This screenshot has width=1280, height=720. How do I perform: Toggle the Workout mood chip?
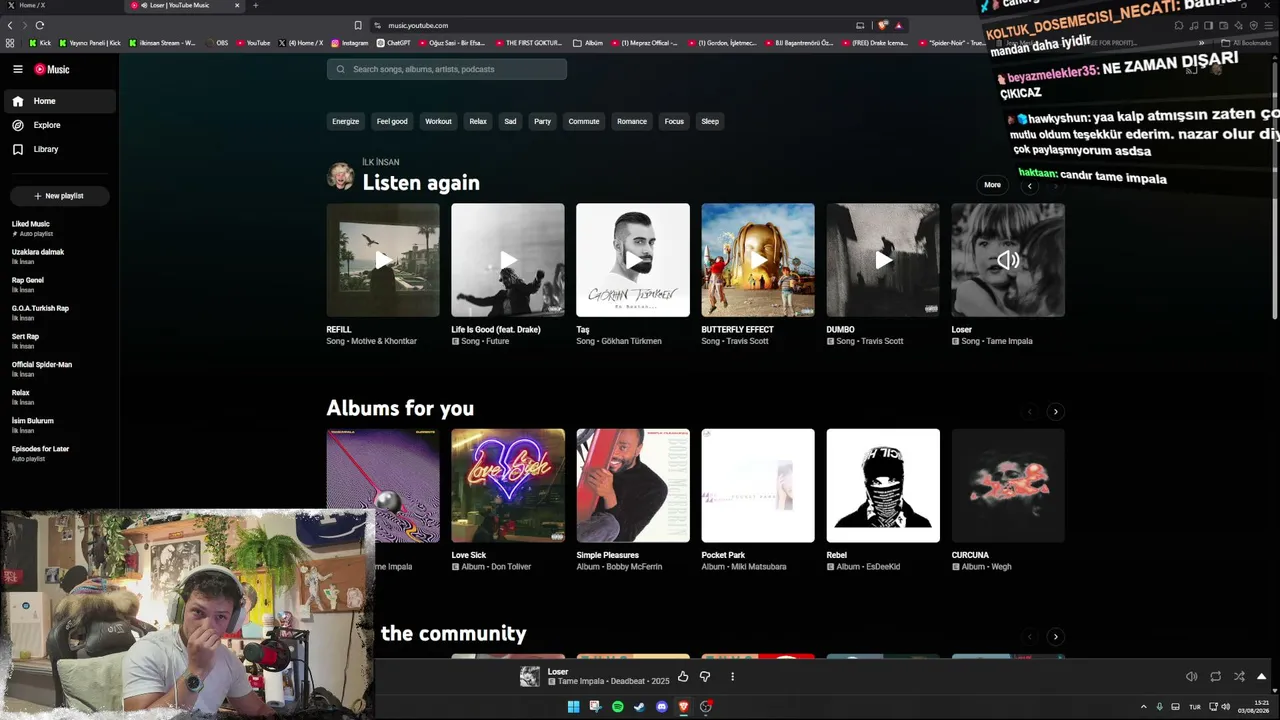tap(438, 121)
